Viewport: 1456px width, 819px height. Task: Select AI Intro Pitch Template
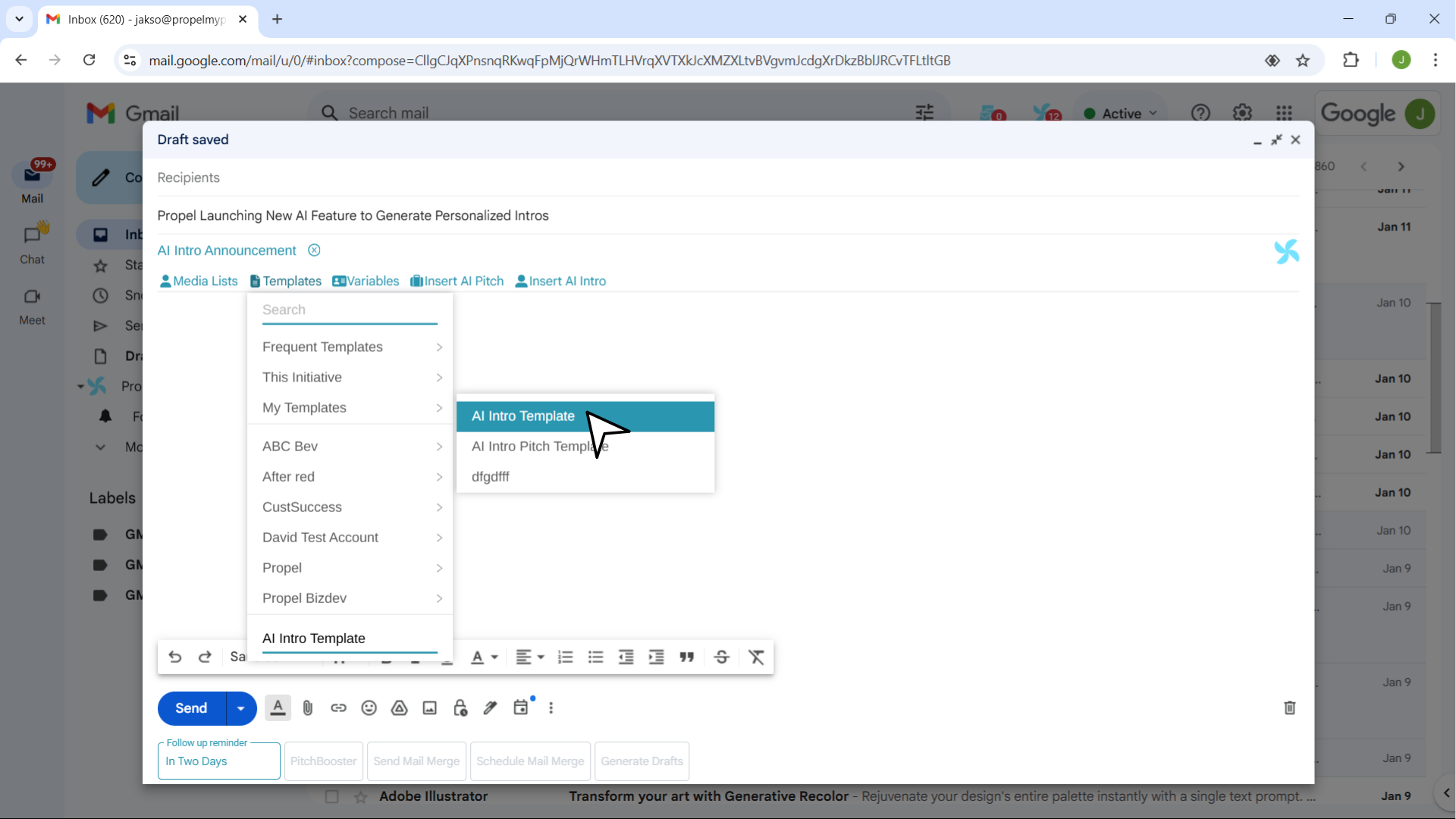click(x=585, y=447)
